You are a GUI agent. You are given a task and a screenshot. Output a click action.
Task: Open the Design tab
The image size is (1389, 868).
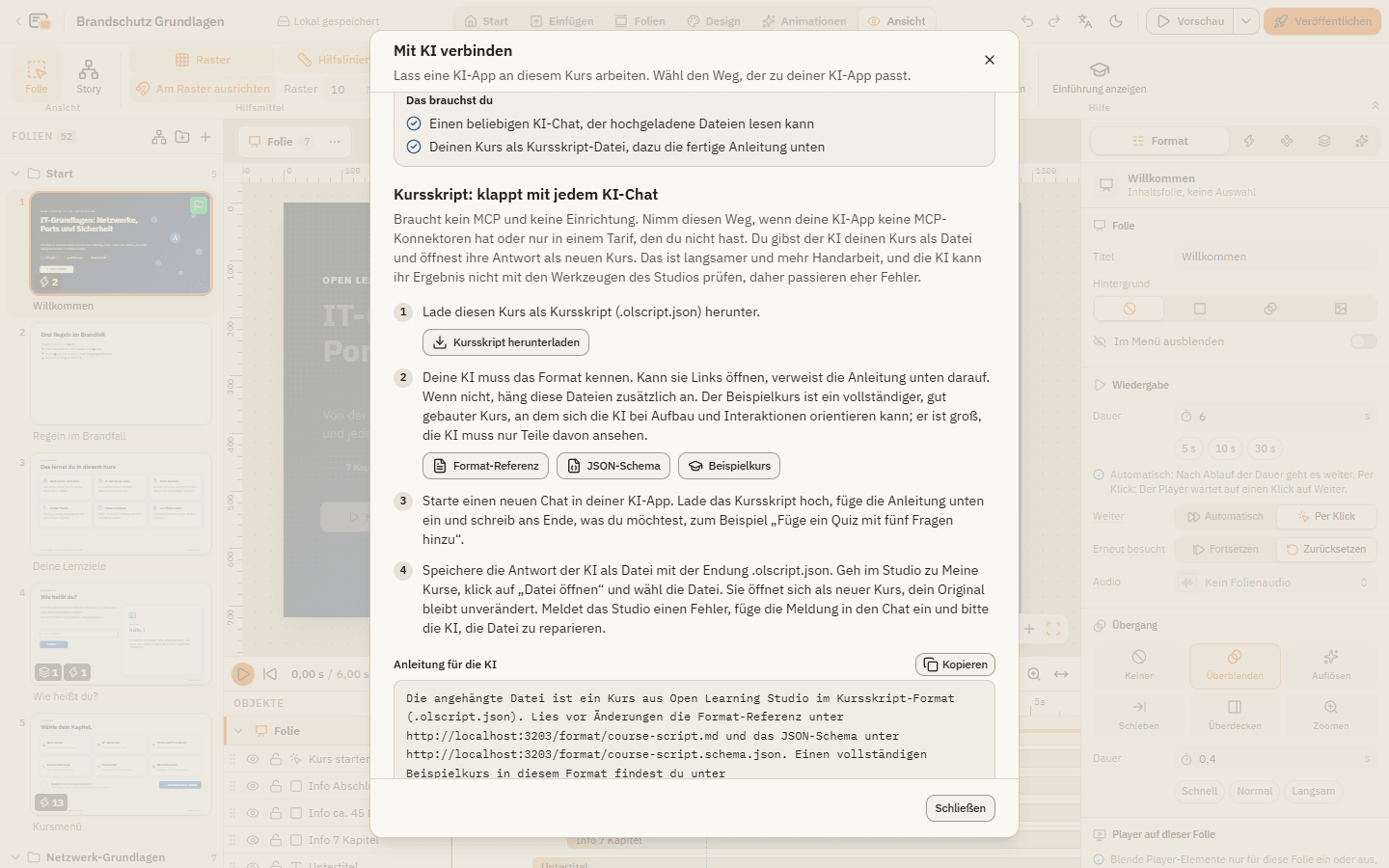[x=714, y=21]
